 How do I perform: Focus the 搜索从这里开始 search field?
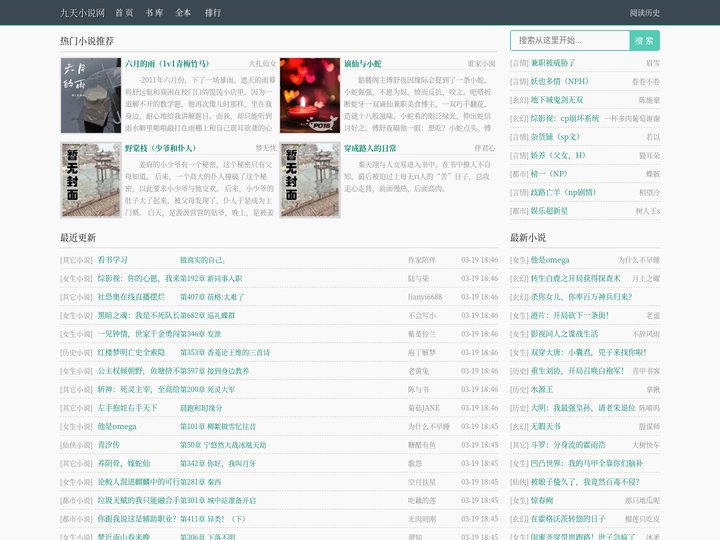tap(569, 40)
